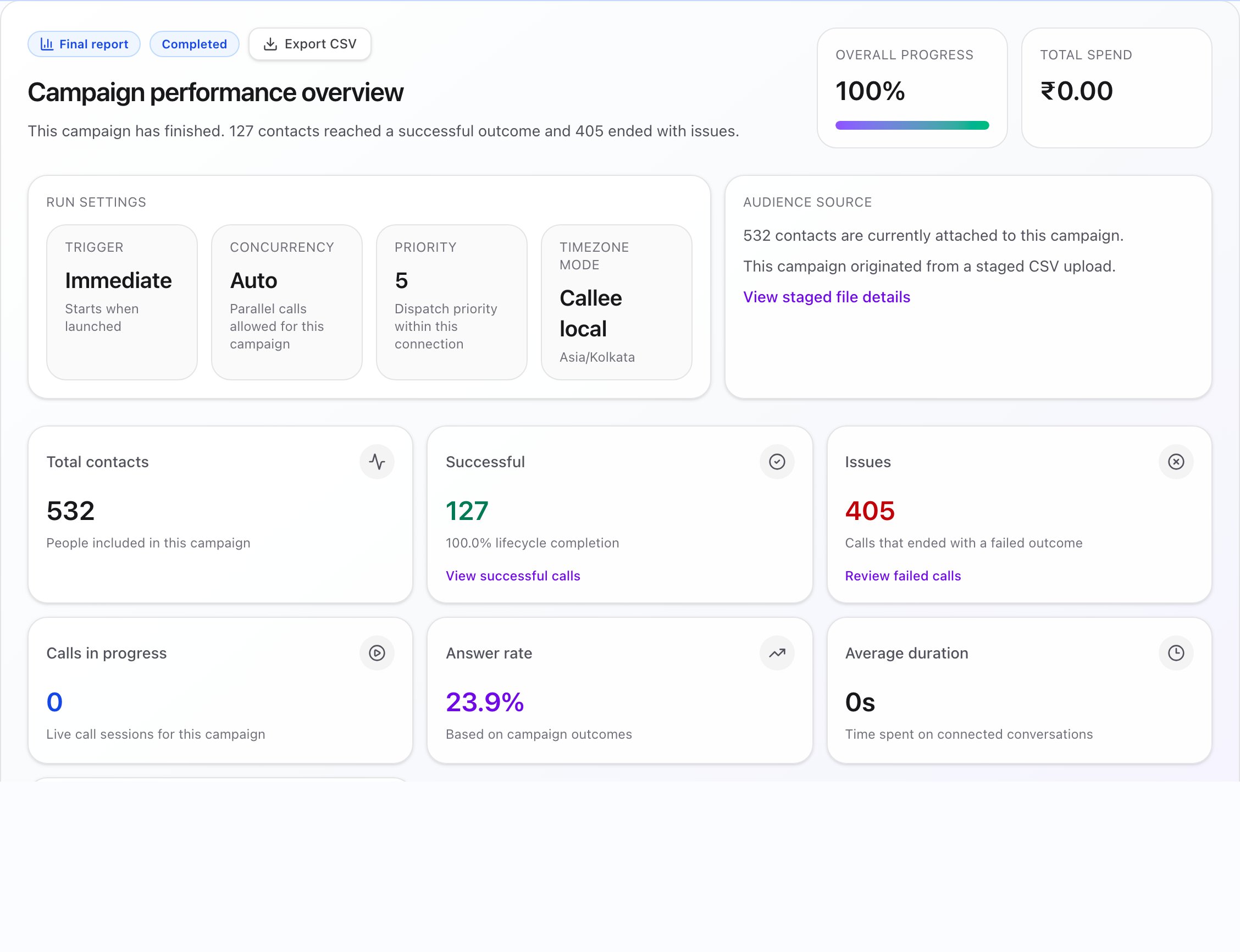The image size is (1240, 952).
Task: Open Review failed calls link
Action: click(x=903, y=575)
